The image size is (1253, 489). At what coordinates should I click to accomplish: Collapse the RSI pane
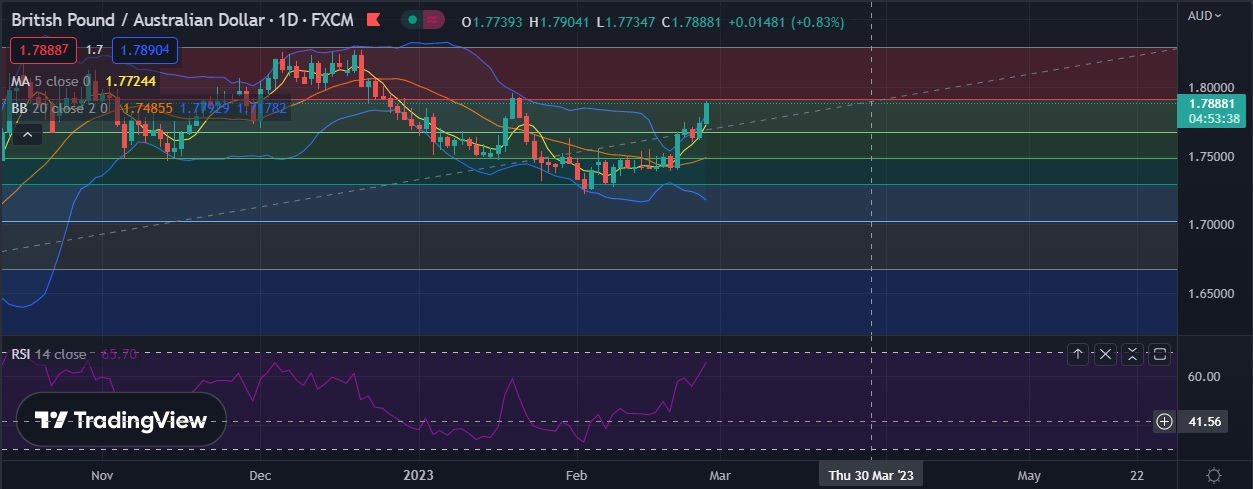1132,353
